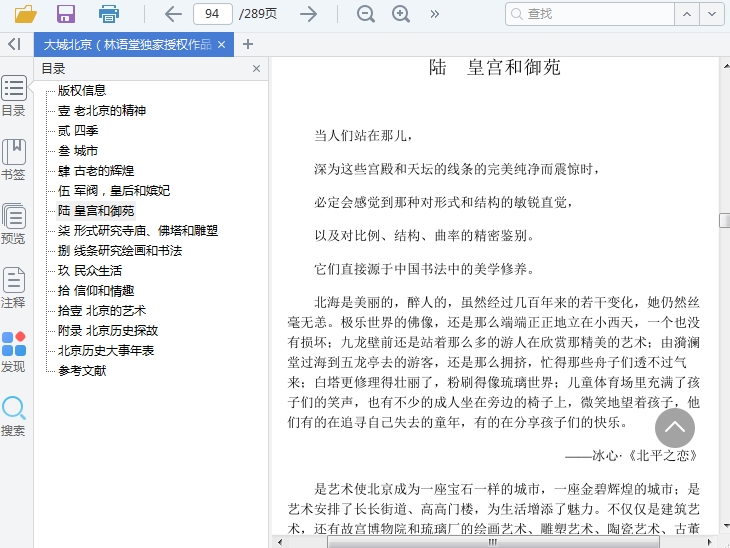Click the line 它们直接源于中国书法中的美学修养。
The width and height of the screenshot is (730, 548).
click(x=424, y=269)
